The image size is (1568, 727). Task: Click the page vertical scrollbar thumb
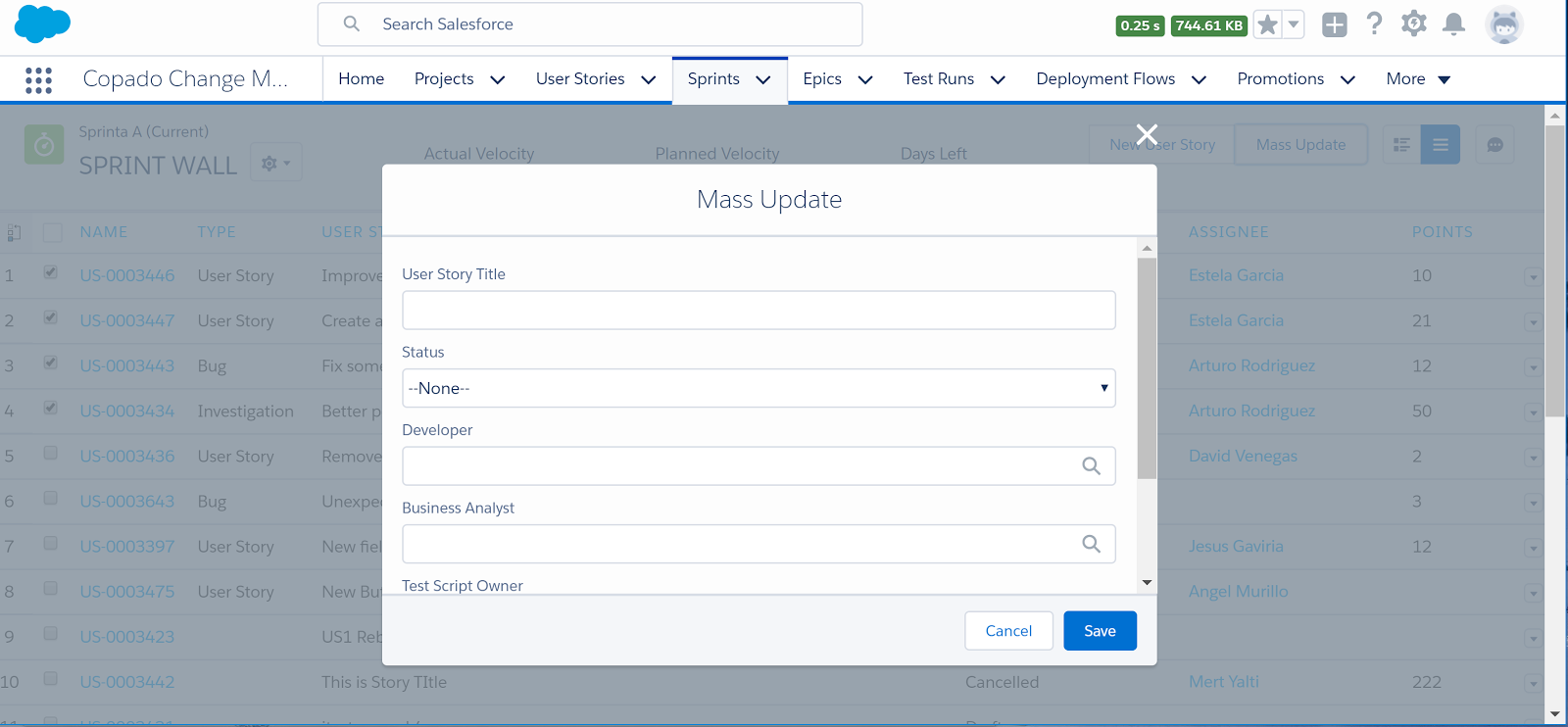pyautogui.click(x=1555, y=271)
